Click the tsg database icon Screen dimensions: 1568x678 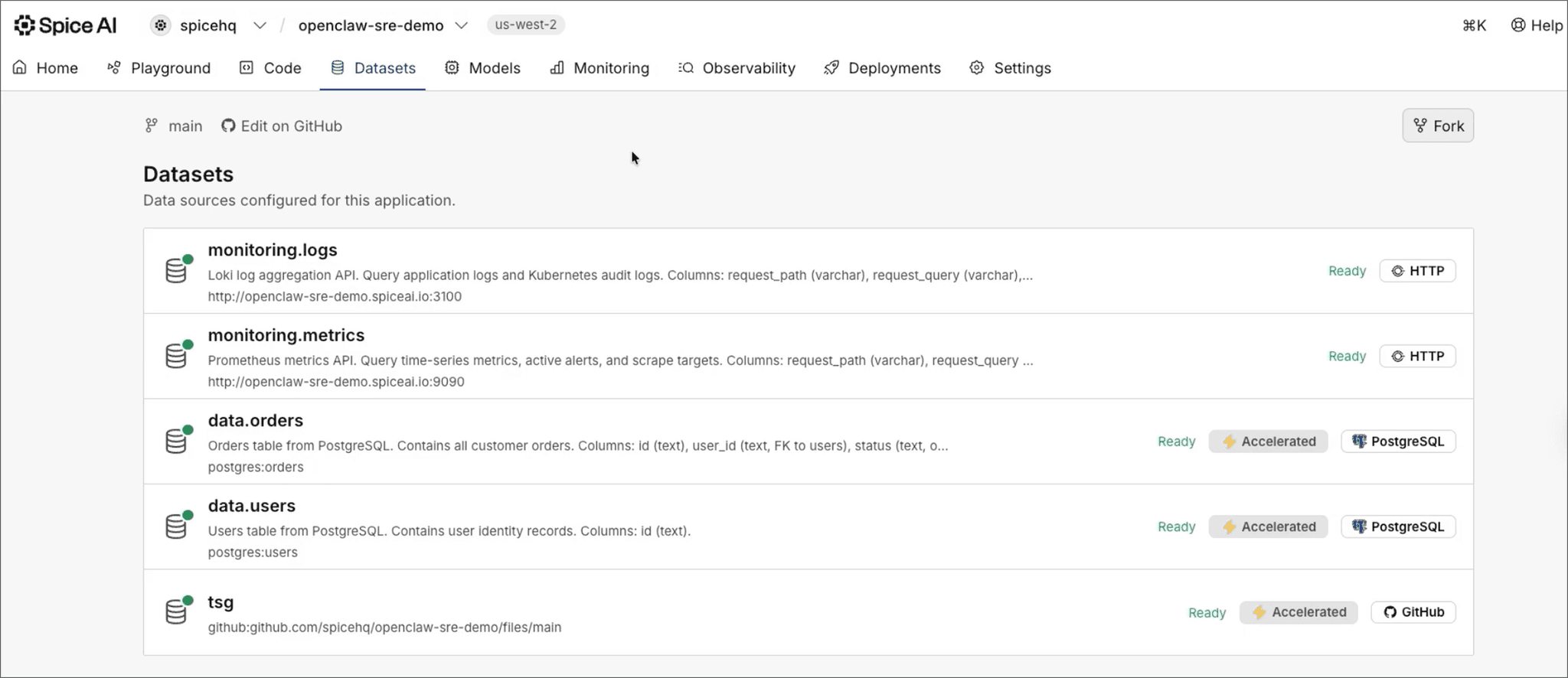pyautogui.click(x=178, y=611)
